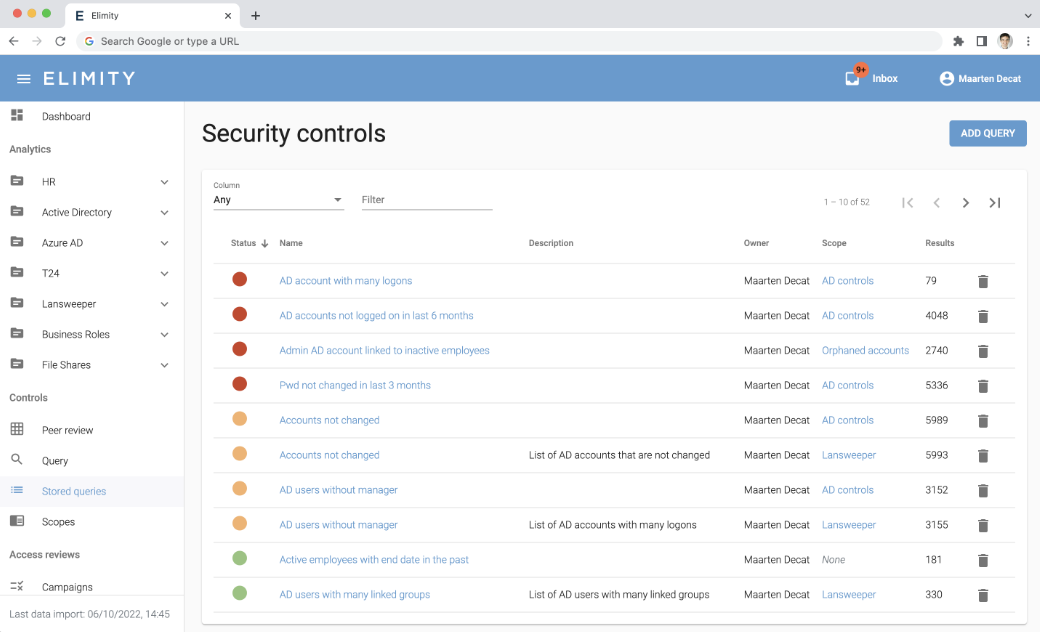The width and height of the screenshot is (1040, 632).
Task: Click the browser address bar
Action: pyautogui.click(x=509, y=41)
